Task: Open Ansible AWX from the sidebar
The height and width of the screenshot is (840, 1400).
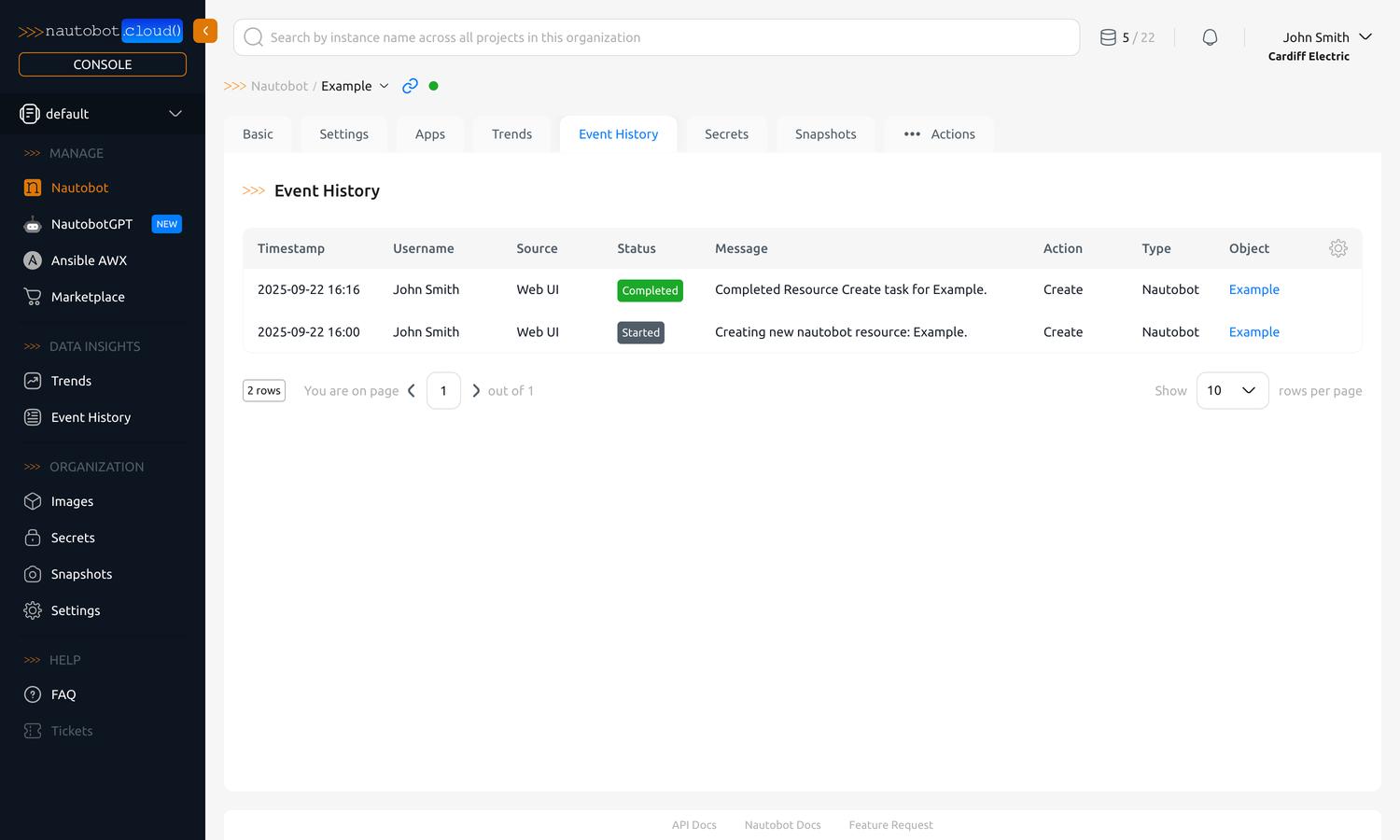Action: click(89, 259)
